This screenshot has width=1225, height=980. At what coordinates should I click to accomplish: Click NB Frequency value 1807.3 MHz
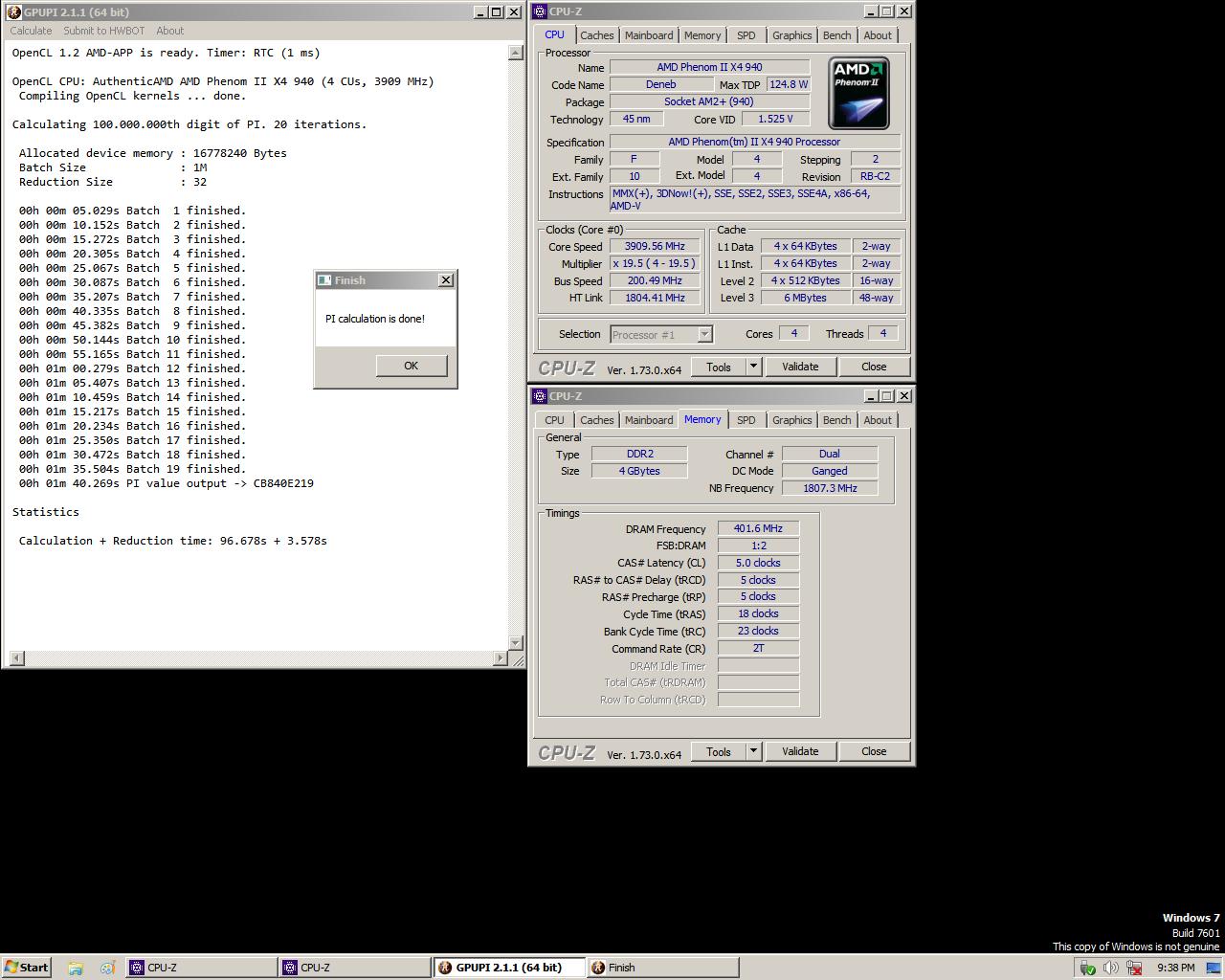point(830,488)
